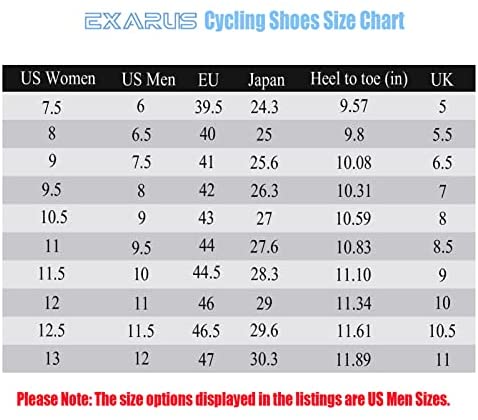Click the Cycling Shoes Size Chart title
Viewport: 478px width, 420px height.
(x=304, y=21)
